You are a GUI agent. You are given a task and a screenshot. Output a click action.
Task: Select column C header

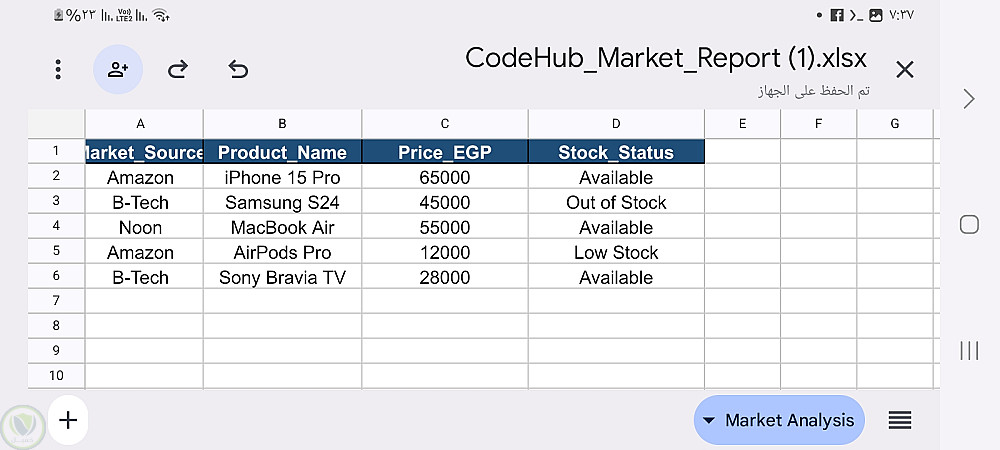(x=445, y=124)
